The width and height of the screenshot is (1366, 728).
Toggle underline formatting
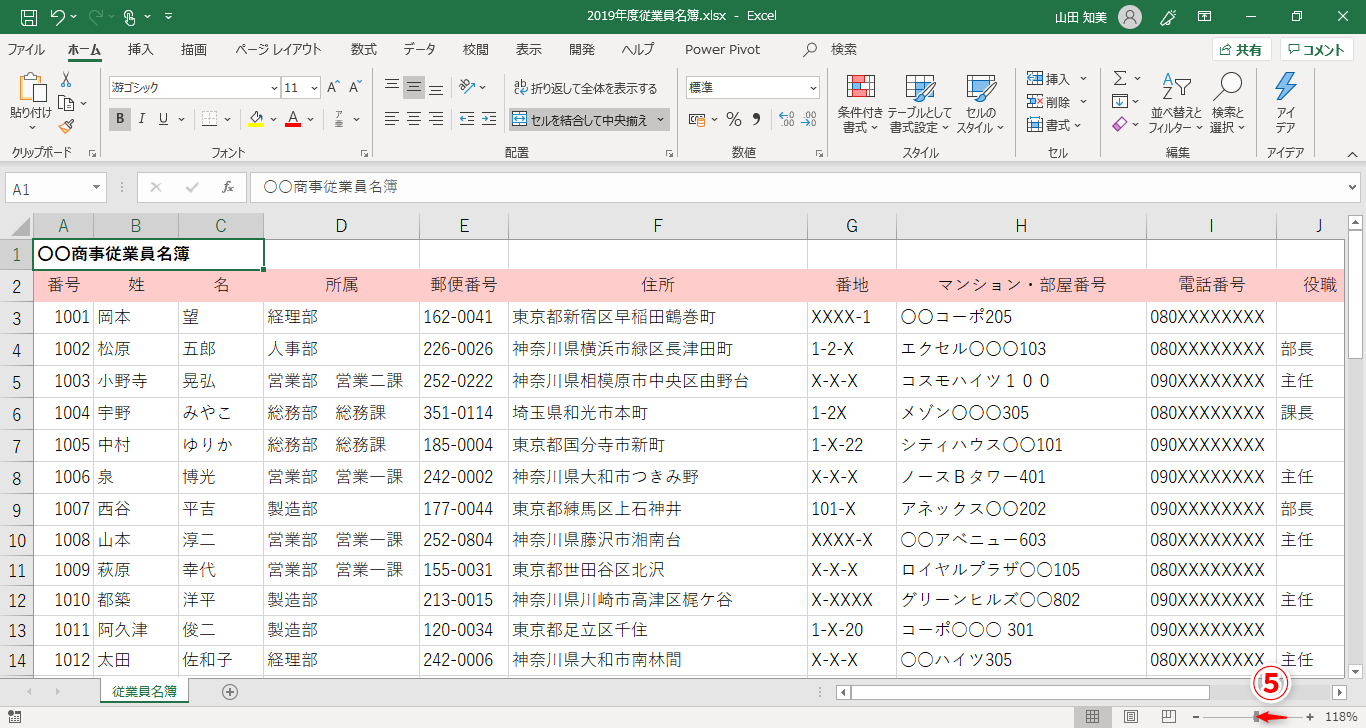pos(163,119)
